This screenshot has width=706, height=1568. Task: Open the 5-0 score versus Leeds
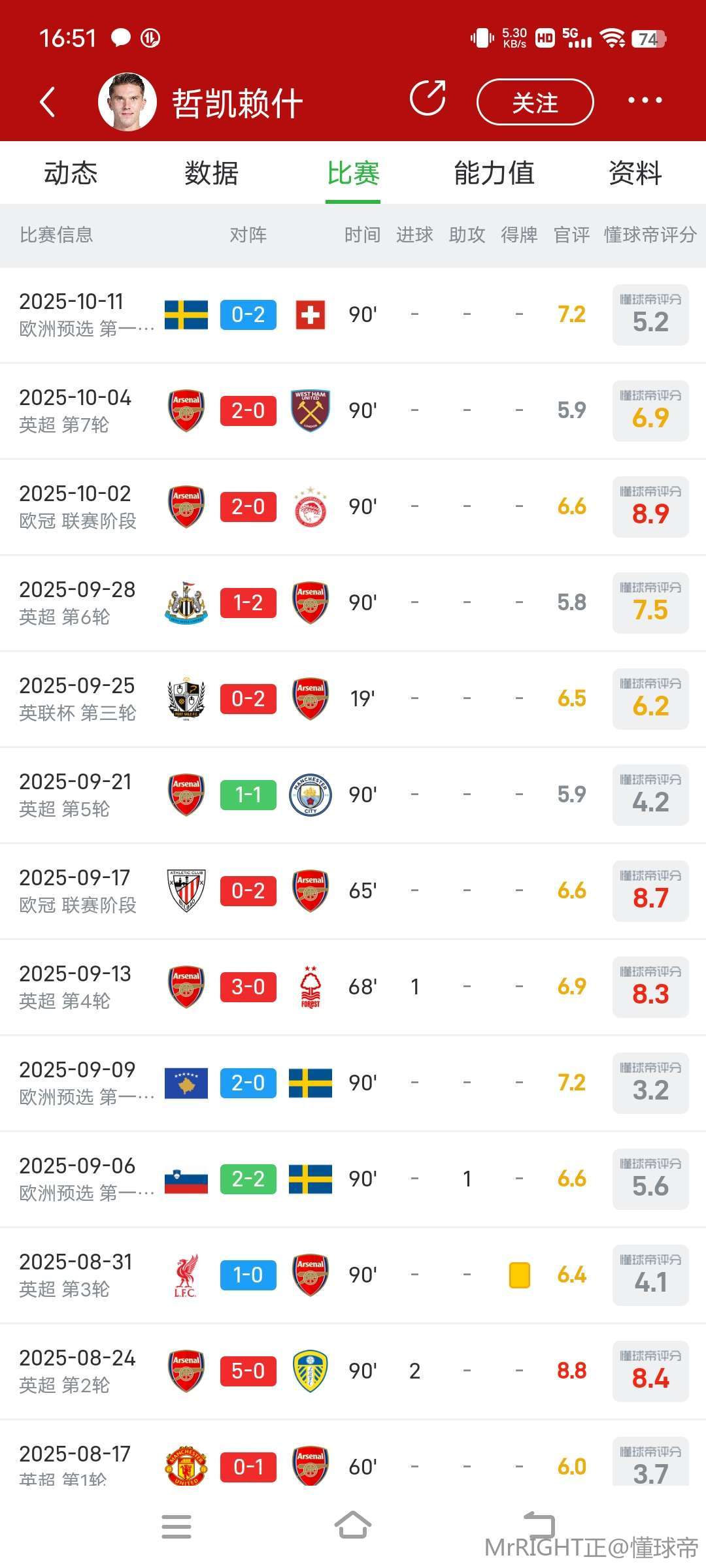248,1371
